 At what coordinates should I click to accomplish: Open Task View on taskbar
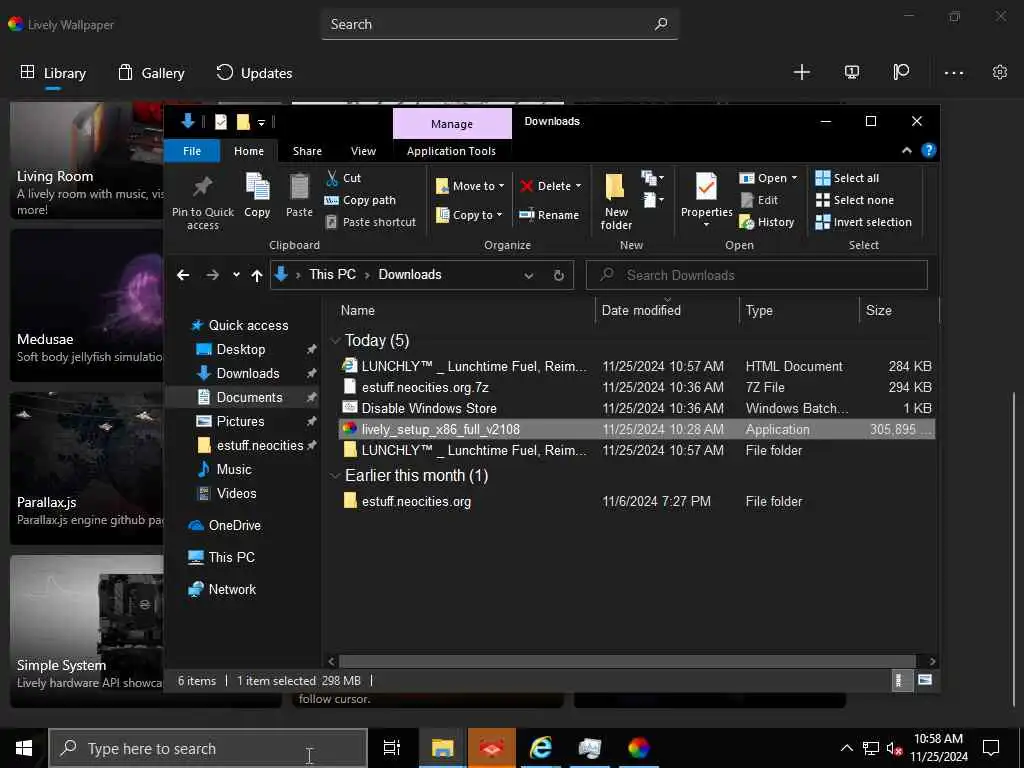[x=392, y=748]
